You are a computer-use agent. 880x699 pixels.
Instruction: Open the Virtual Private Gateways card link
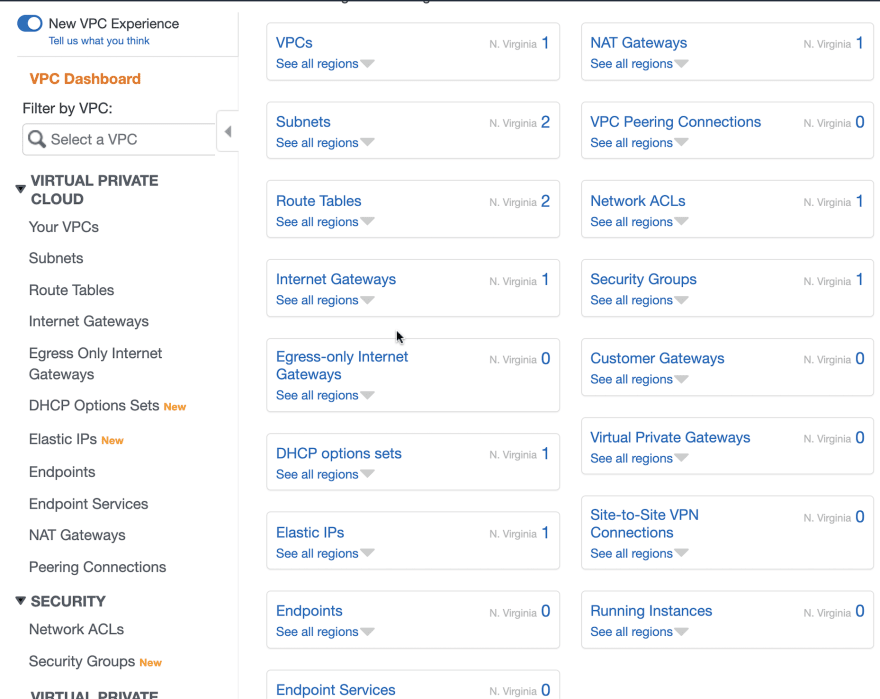670,437
